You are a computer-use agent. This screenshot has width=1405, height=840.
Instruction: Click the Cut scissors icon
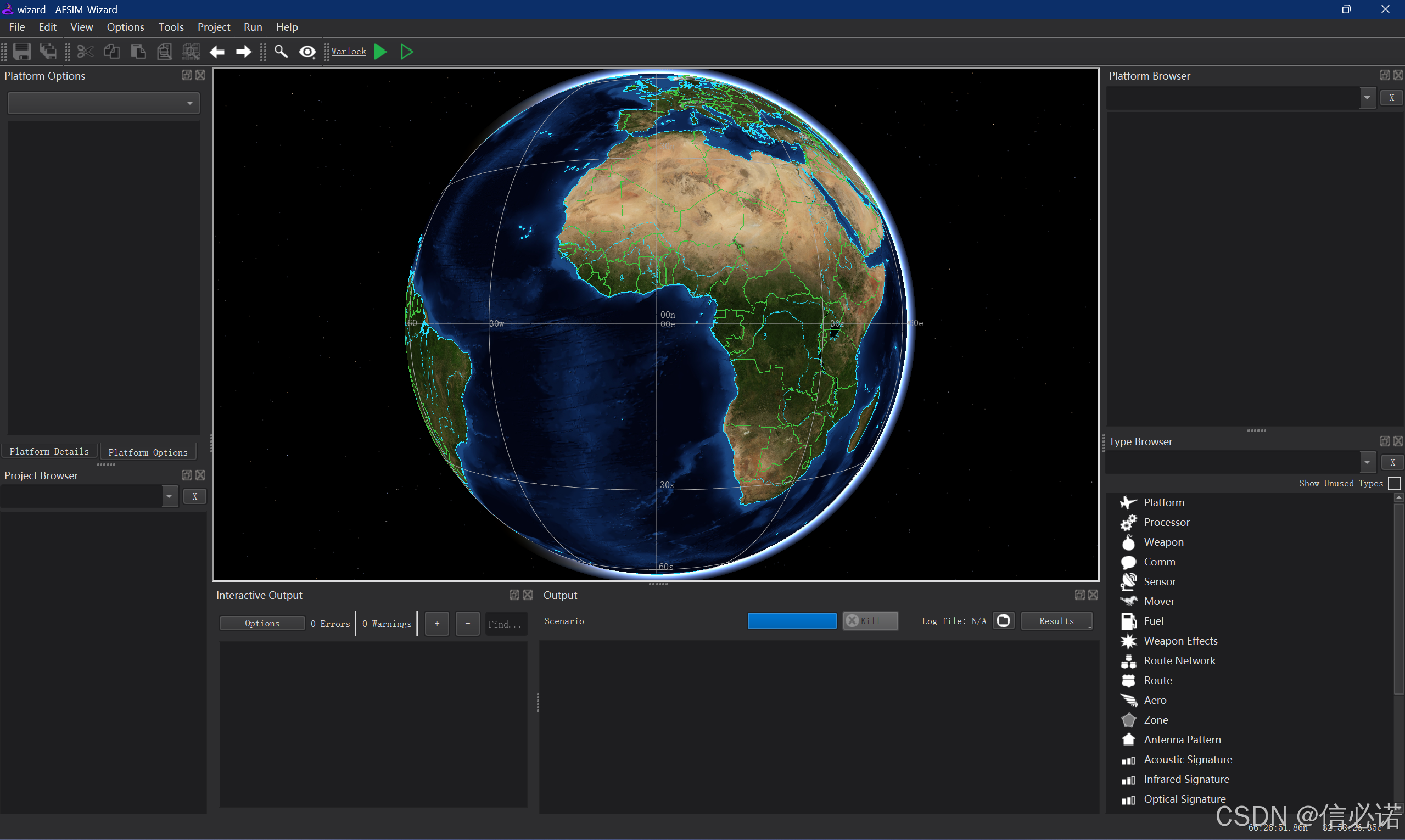85,52
